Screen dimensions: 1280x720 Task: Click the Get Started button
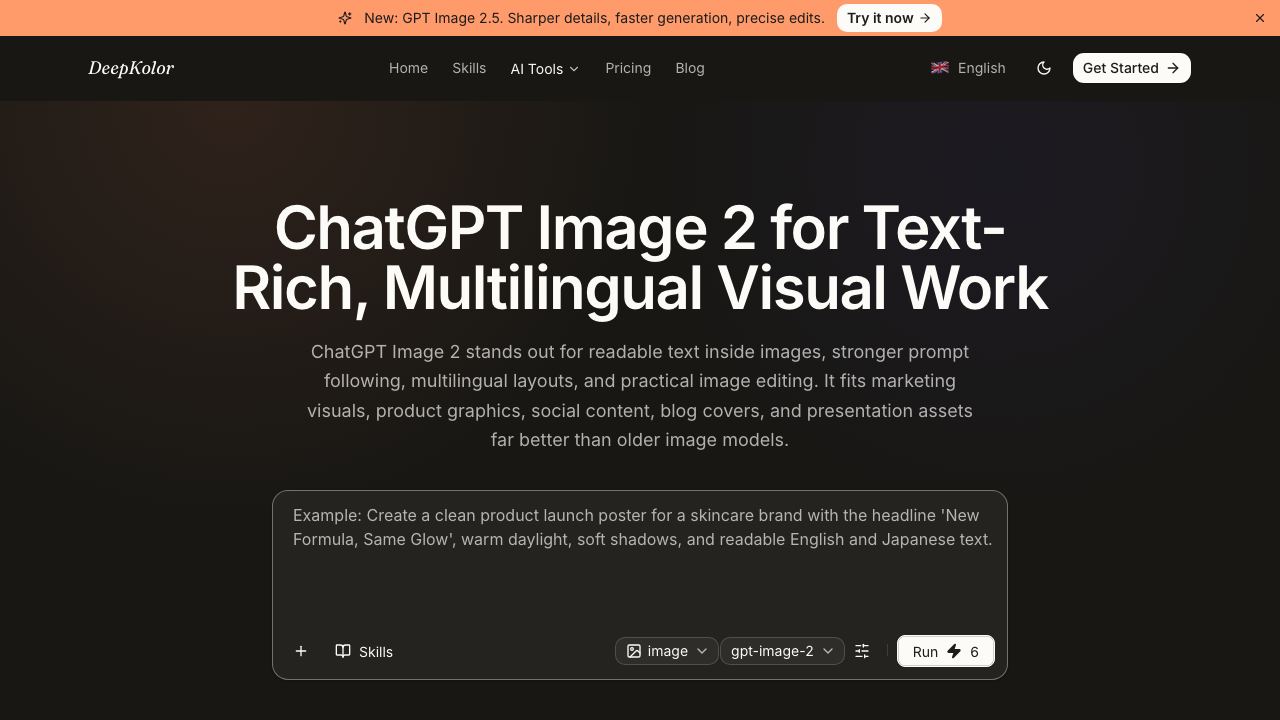(1132, 68)
